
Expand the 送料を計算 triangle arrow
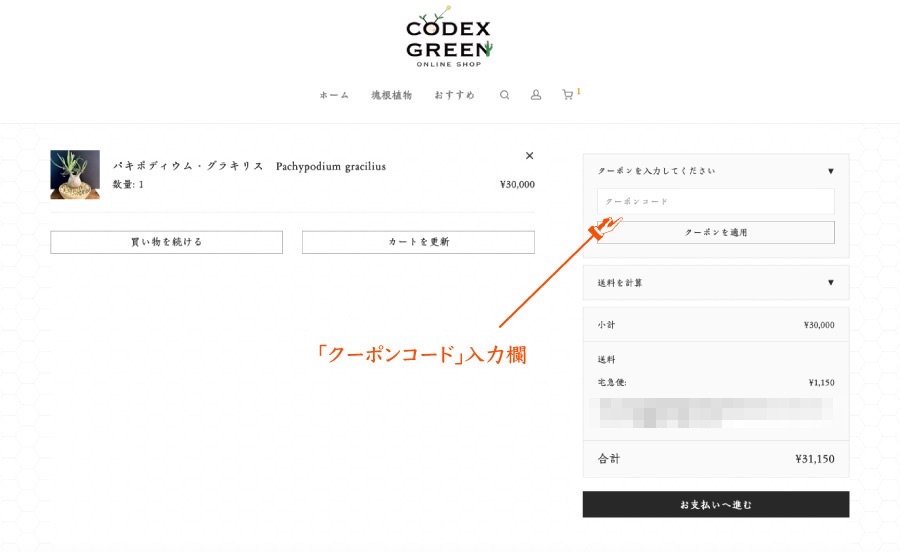tap(830, 282)
